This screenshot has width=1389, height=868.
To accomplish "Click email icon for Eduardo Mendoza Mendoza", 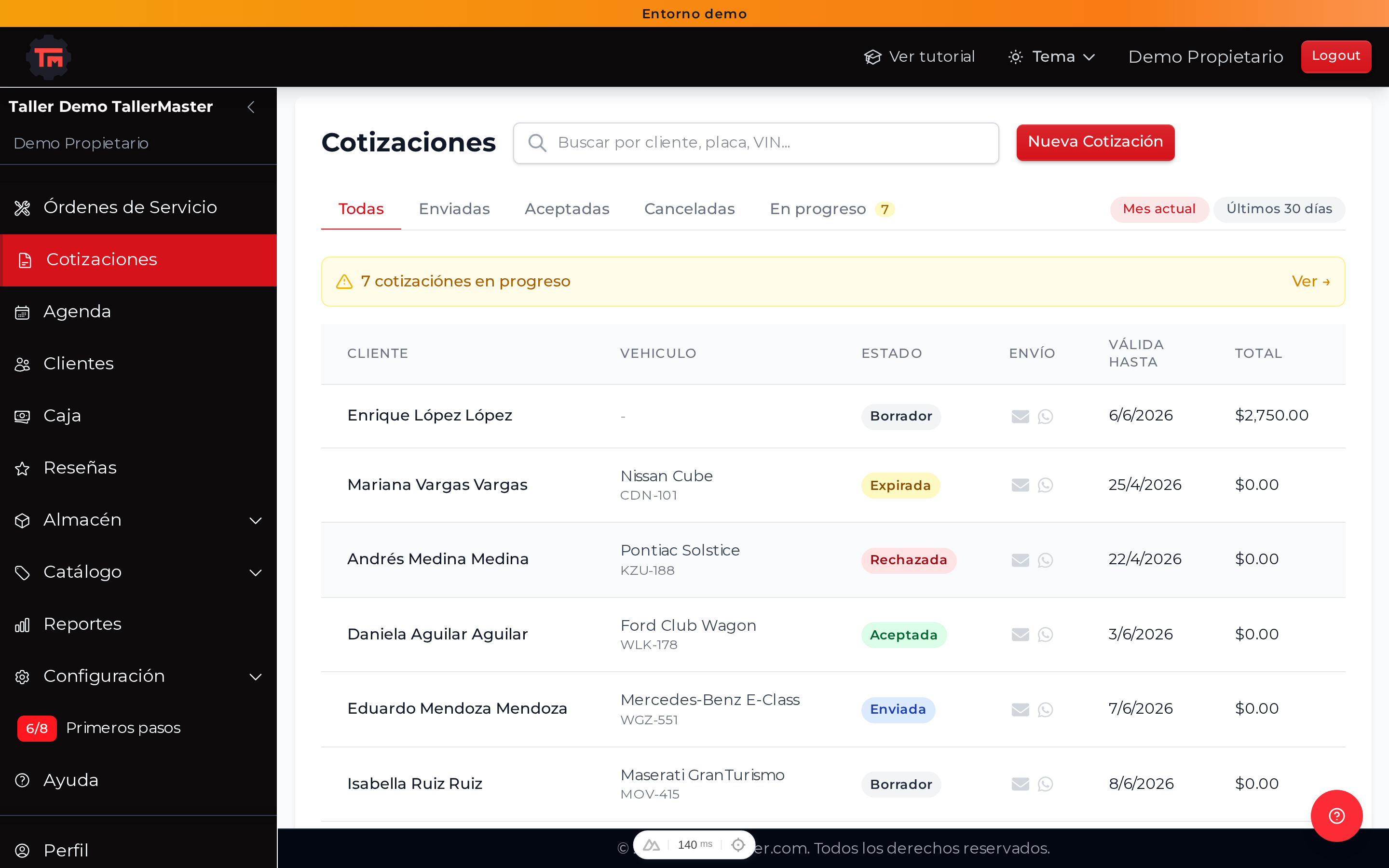I will point(1020,709).
